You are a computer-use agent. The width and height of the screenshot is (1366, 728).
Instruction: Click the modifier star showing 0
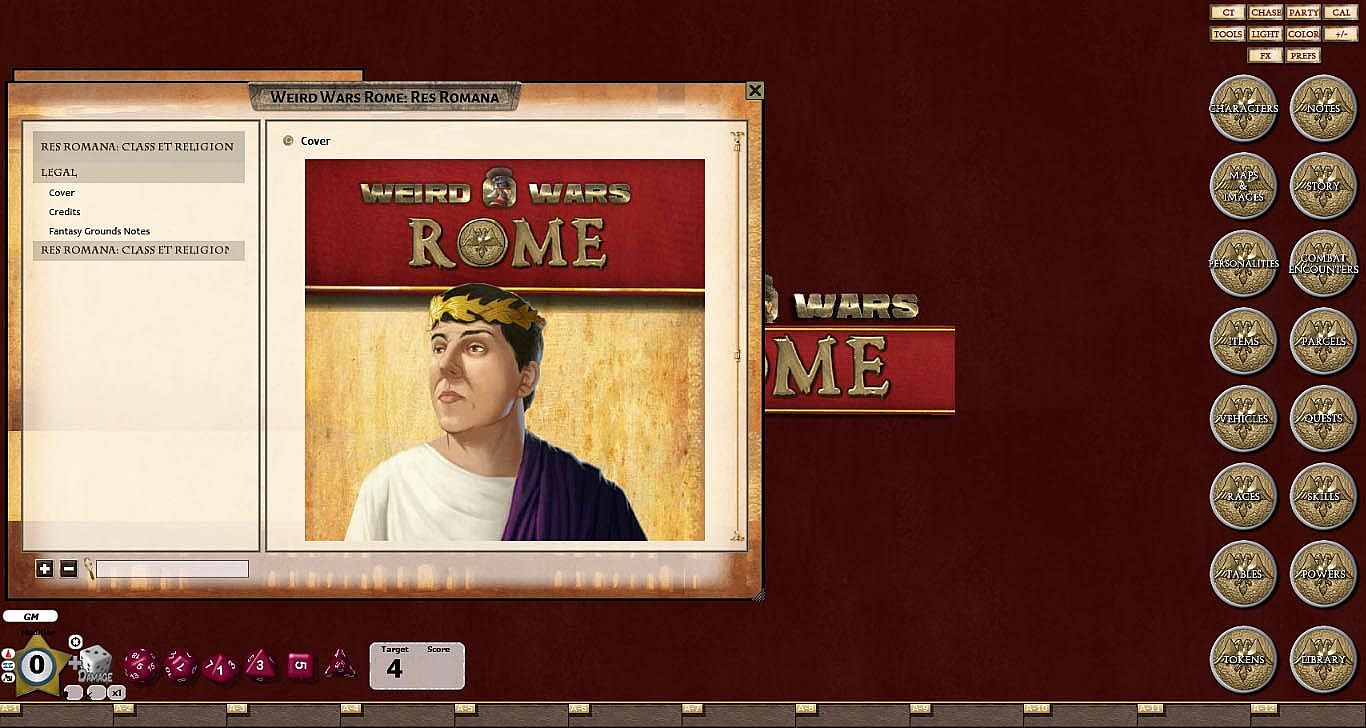point(38,664)
